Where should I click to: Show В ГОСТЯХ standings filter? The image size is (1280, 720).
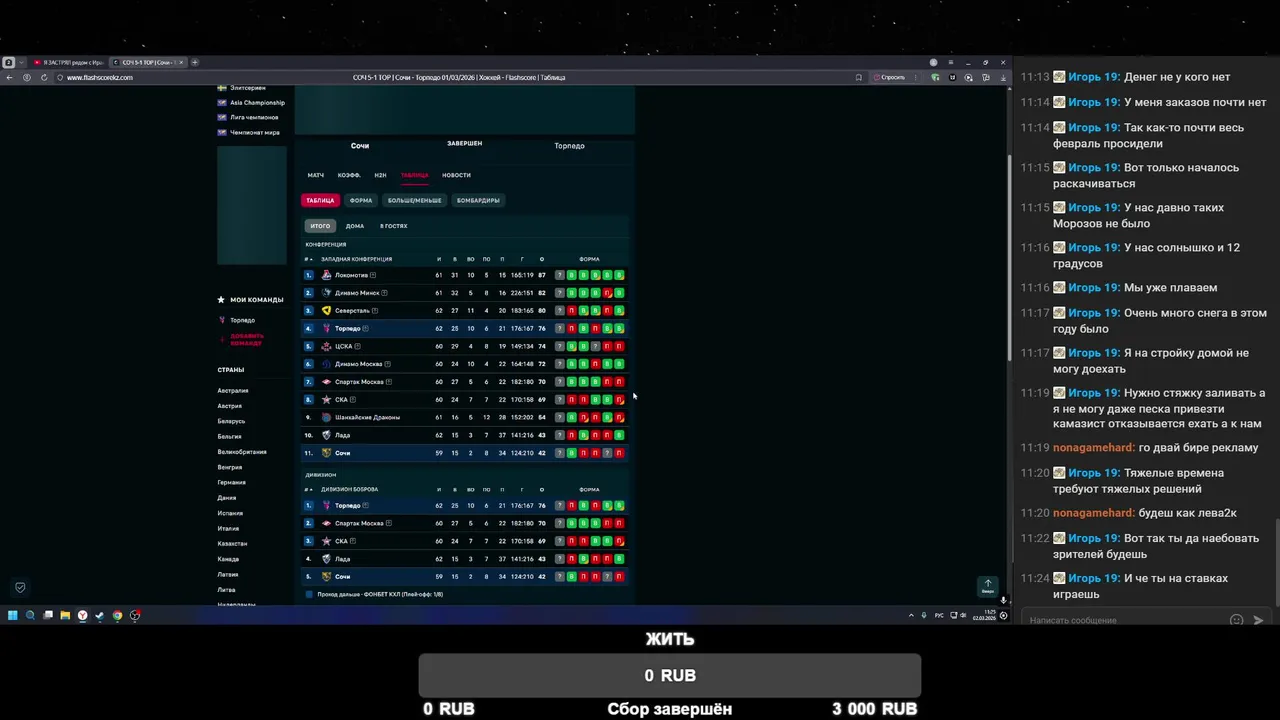(393, 226)
